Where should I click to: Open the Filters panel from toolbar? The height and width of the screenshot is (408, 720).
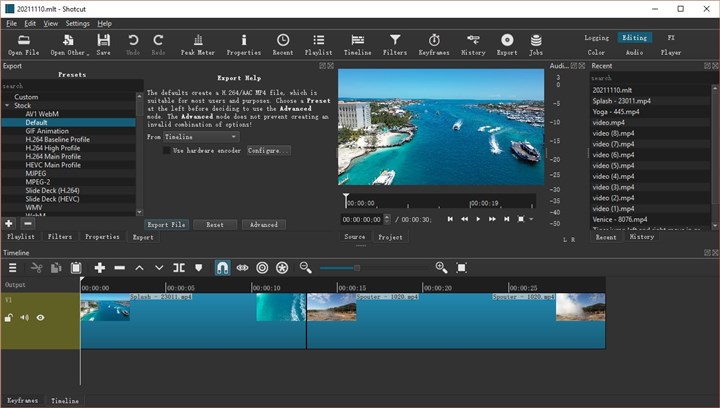(x=395, y=43)
